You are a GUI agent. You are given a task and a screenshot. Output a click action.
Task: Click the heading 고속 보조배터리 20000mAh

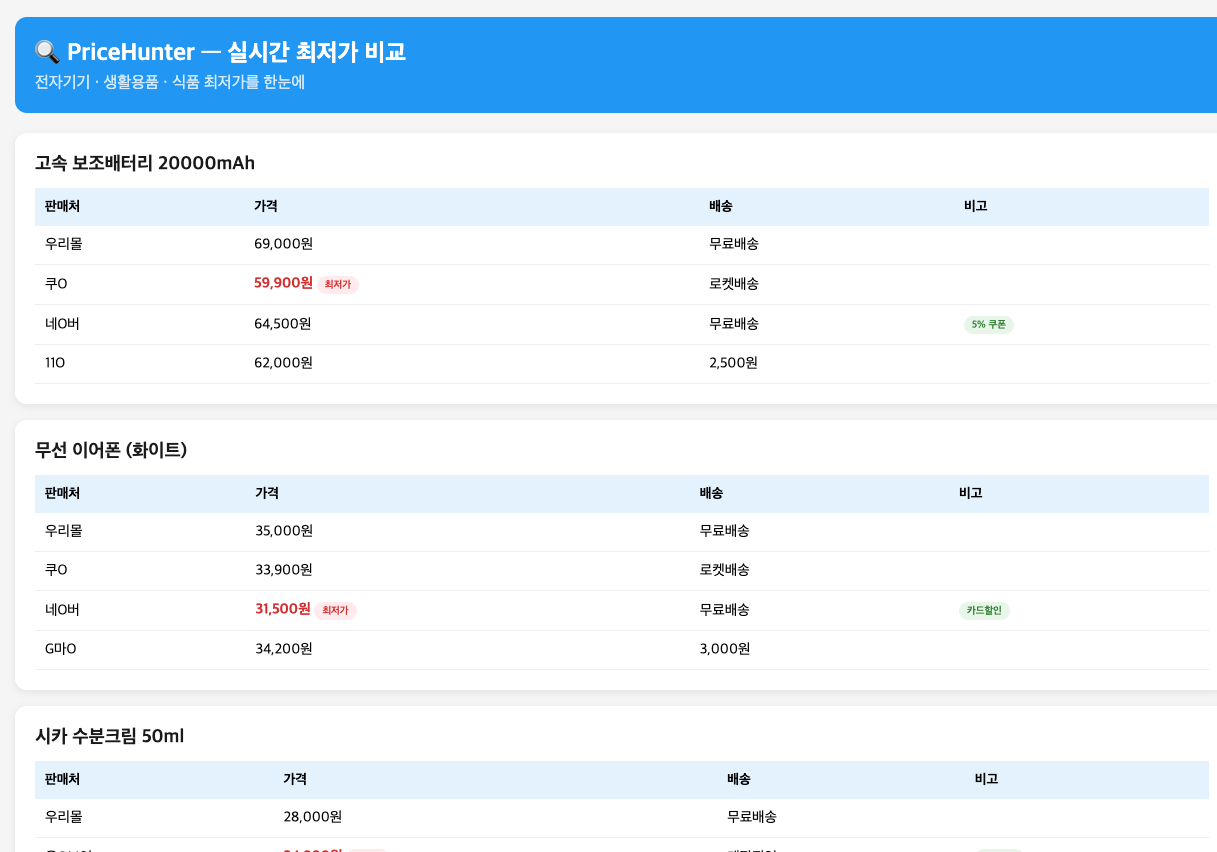tap(145, 163)
